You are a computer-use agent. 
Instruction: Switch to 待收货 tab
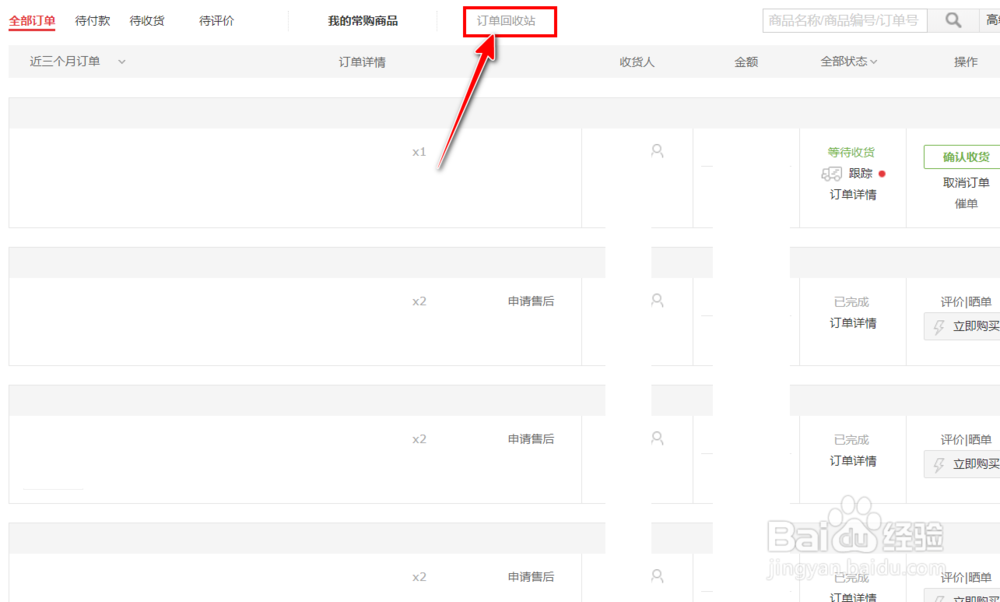(x=147, y=21)
